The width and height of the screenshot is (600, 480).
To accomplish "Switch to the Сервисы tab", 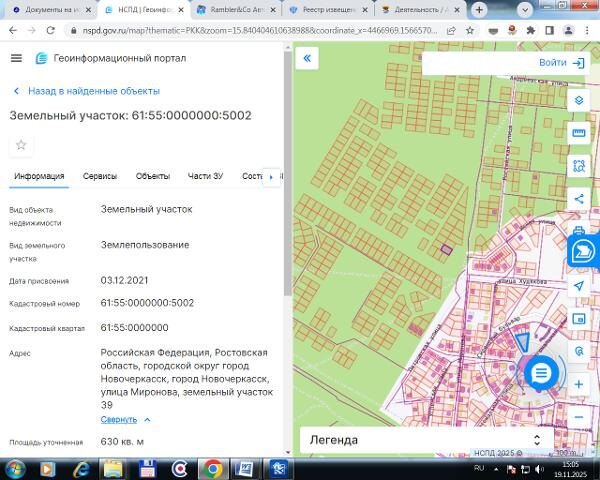I will pos(100,176).
